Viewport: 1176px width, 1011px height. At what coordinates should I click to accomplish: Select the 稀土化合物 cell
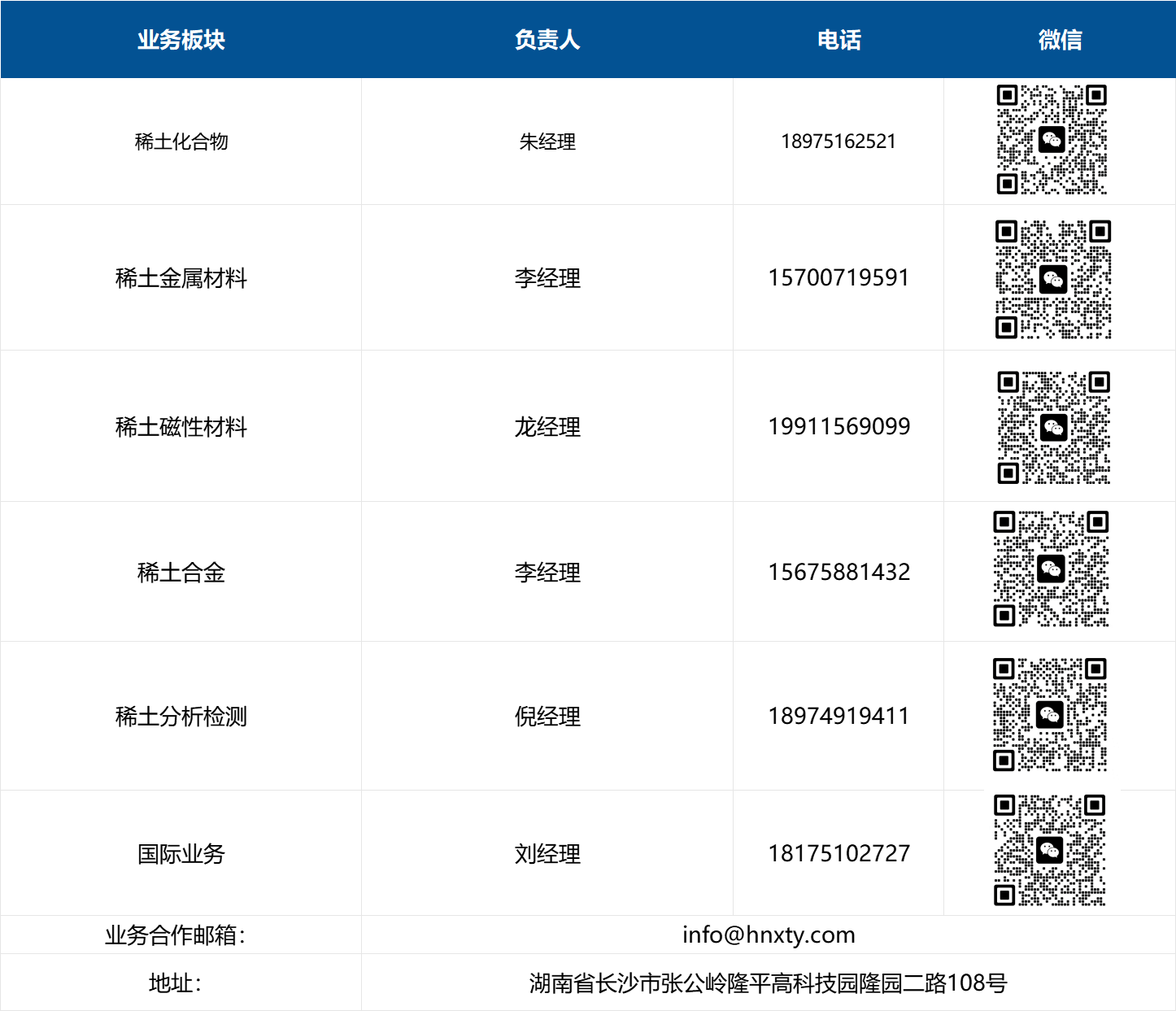(181, 142)
